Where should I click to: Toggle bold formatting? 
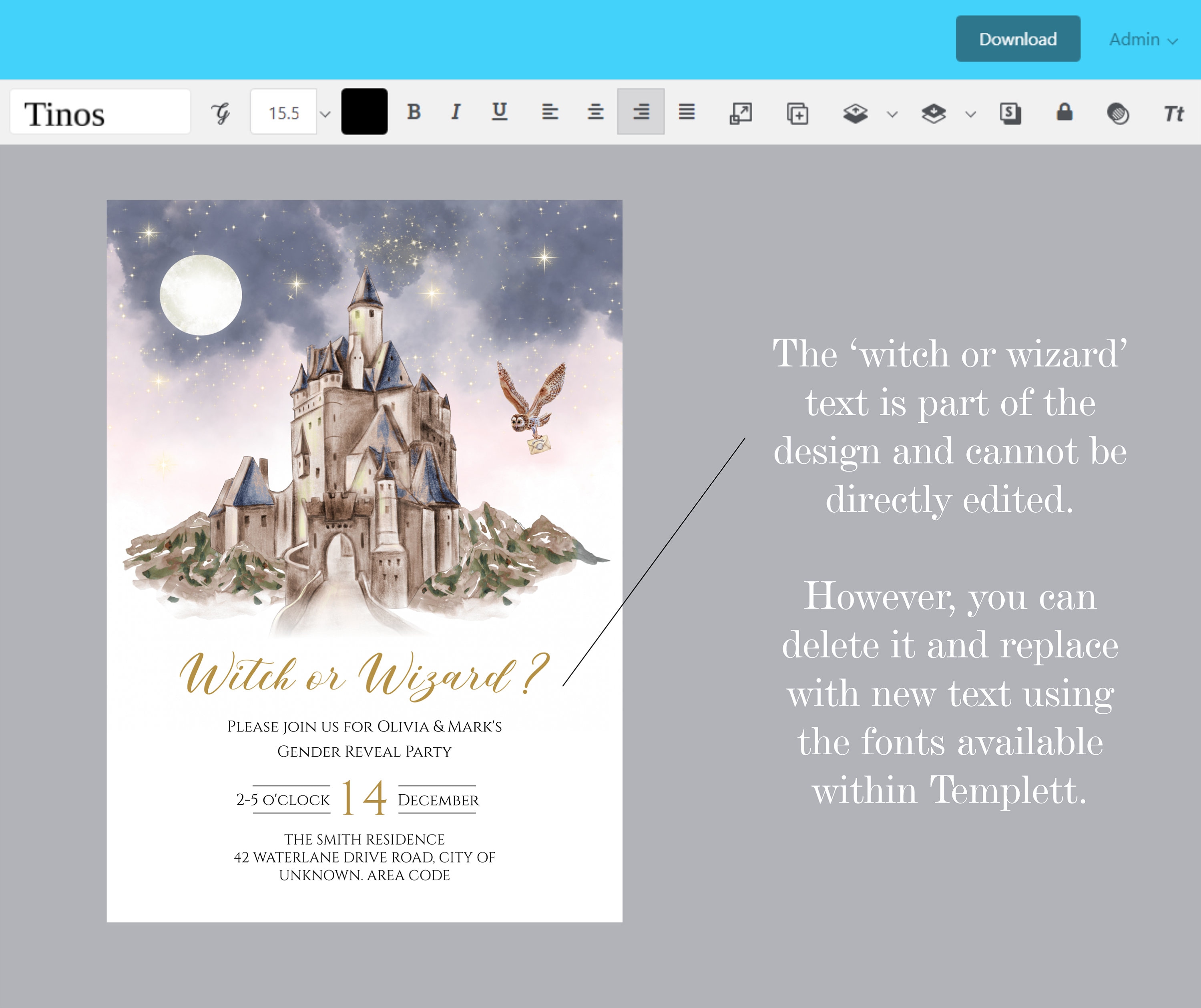coord(415,112)
